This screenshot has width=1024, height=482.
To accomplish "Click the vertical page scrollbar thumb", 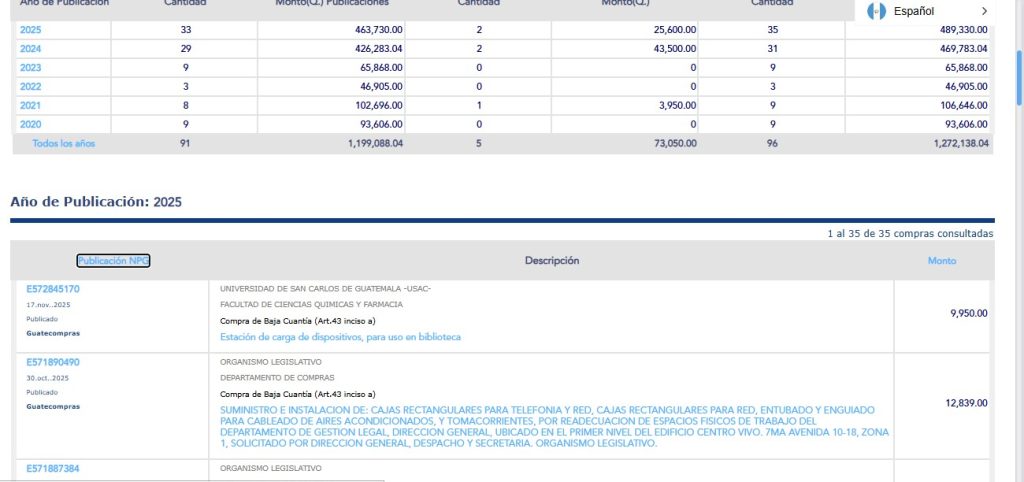I will click(x=1019, y=76).
